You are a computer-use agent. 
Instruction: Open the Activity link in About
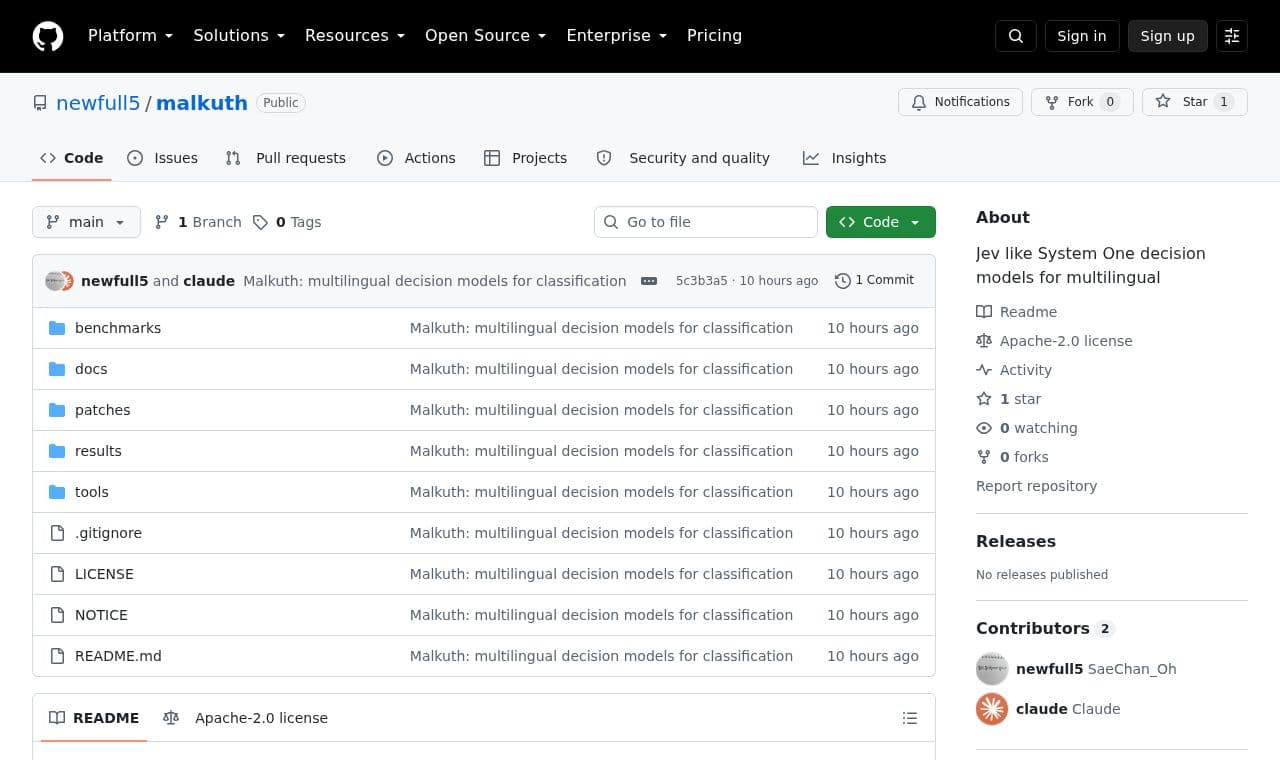(x=1014, y=370)
